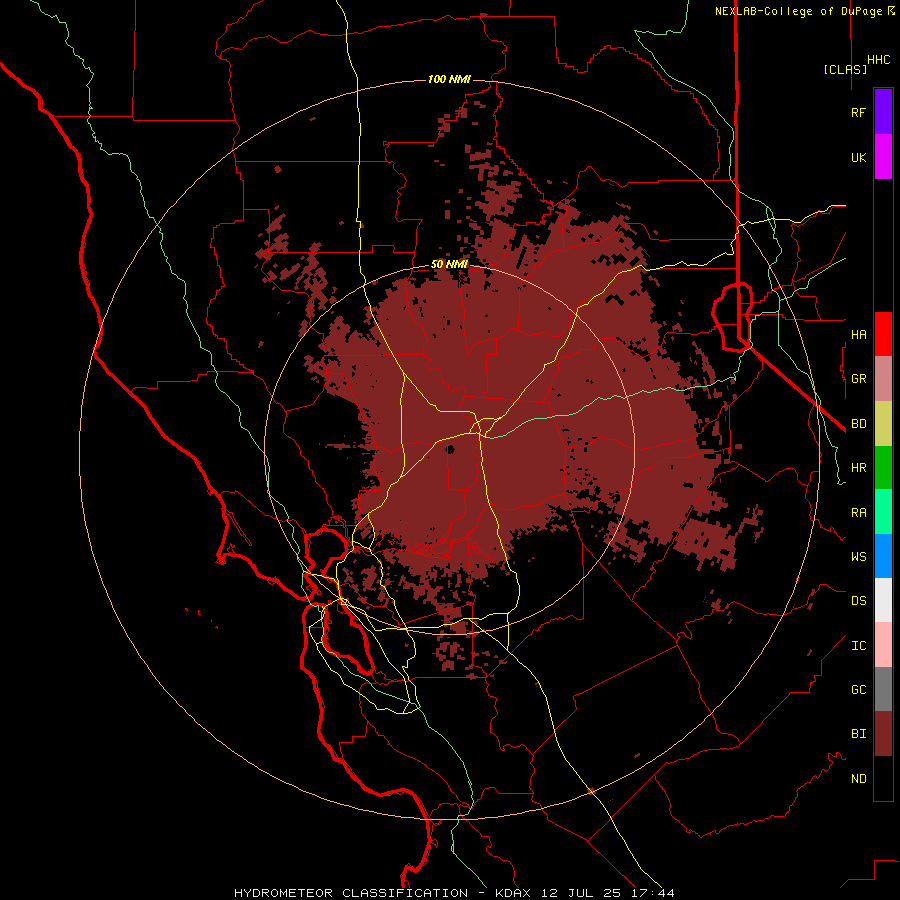900x900 pixels.
Task: Click the HYDROMETEOR CLASSIFICATION title text
Action: (x=351, y=893)
